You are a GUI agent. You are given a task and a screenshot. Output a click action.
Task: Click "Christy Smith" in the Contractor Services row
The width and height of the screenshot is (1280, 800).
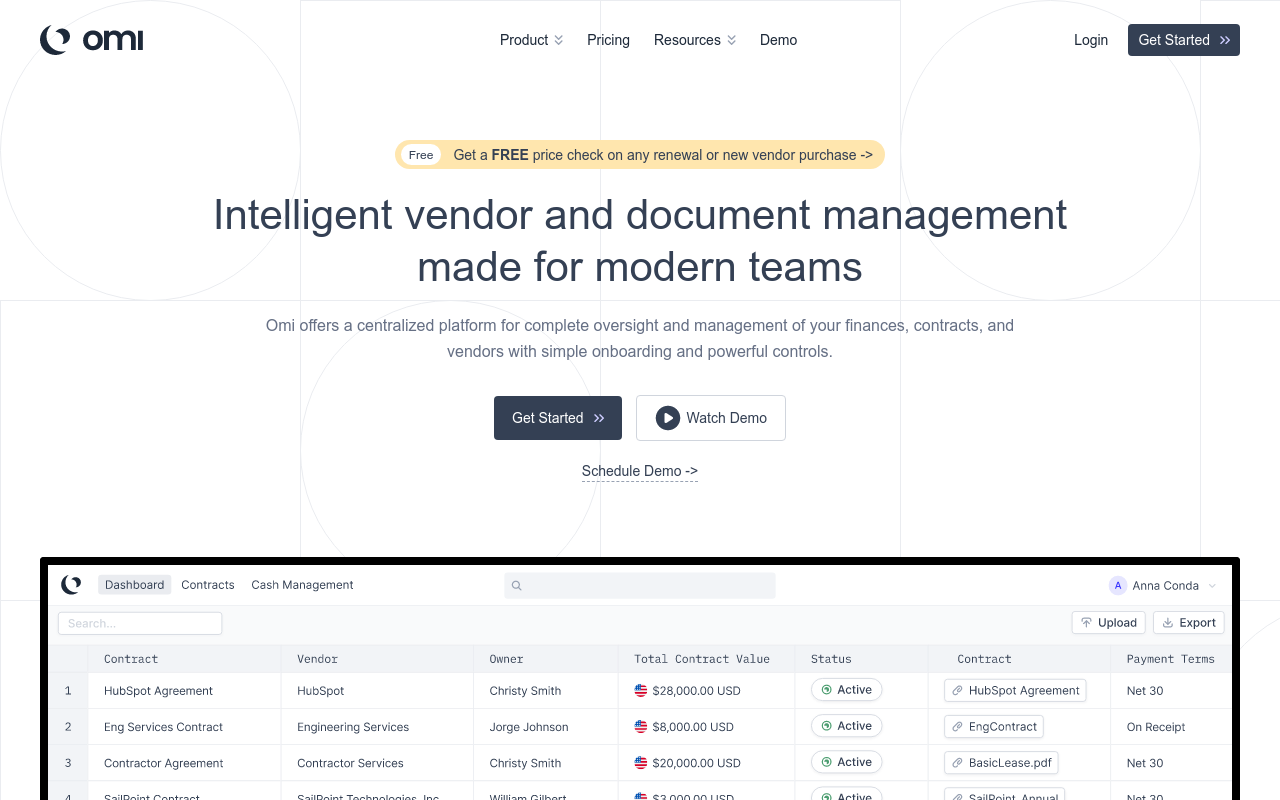click(x=525, y=763)
